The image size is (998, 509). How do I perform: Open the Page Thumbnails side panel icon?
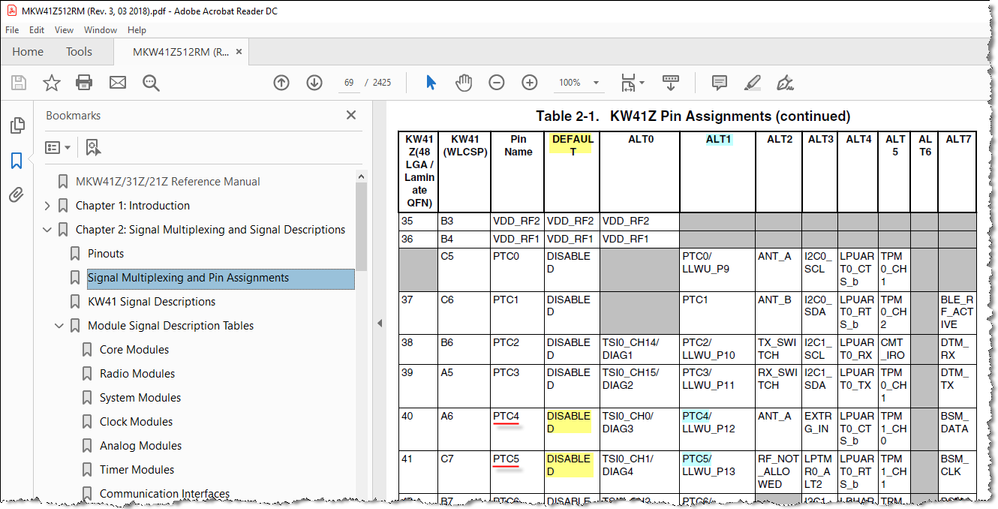click(x=18, y=125)
